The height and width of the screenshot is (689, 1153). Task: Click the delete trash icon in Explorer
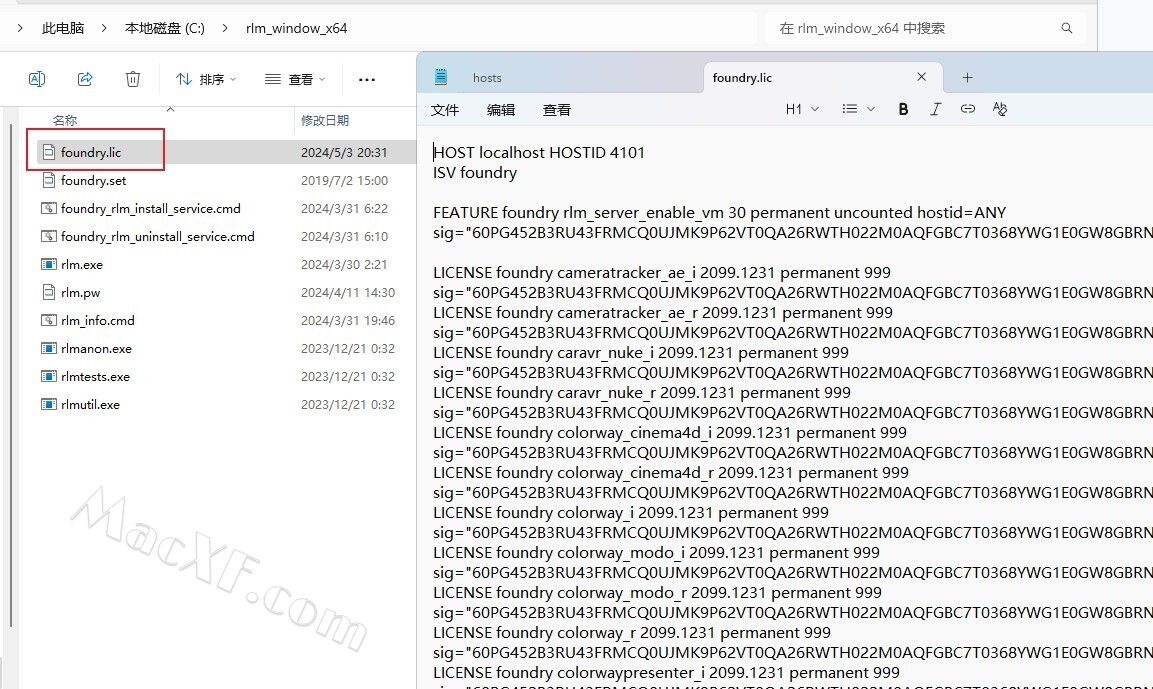pos(133,79)
